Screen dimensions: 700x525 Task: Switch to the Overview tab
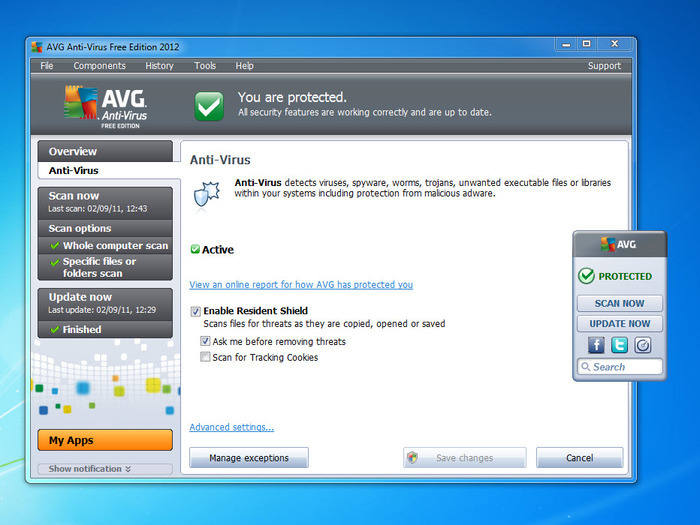coord(73,151)
